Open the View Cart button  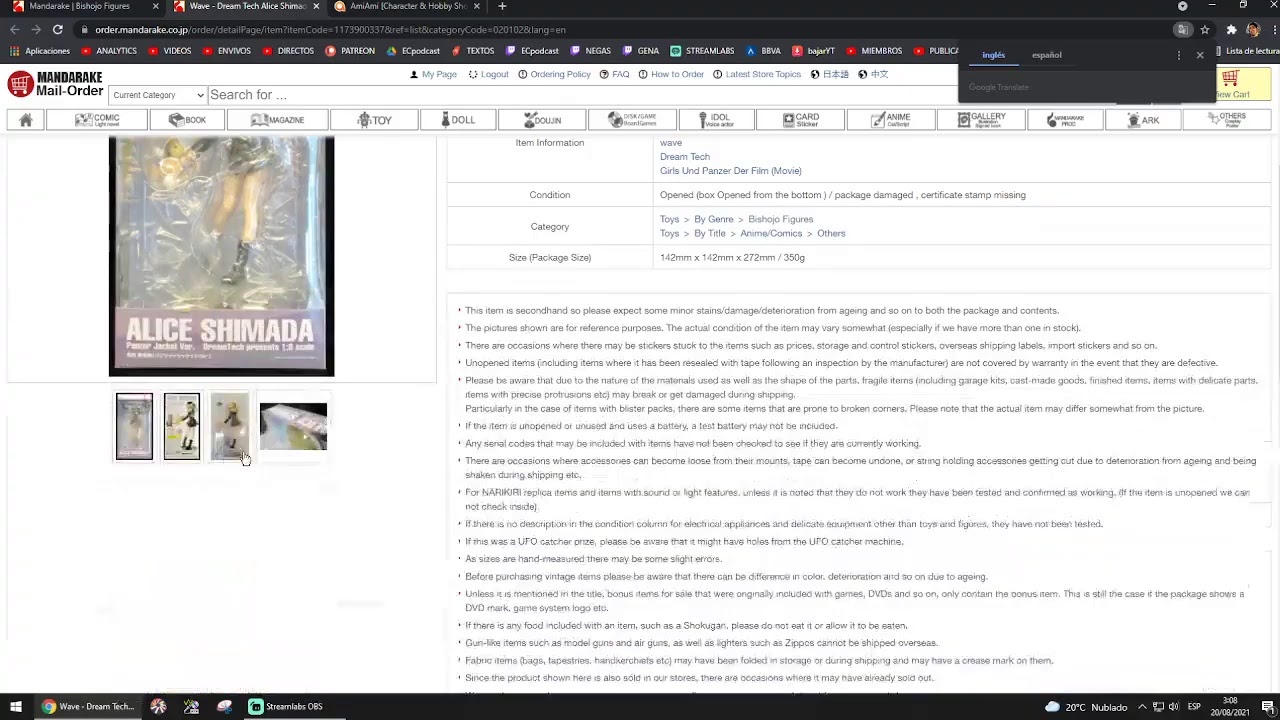1243,84
